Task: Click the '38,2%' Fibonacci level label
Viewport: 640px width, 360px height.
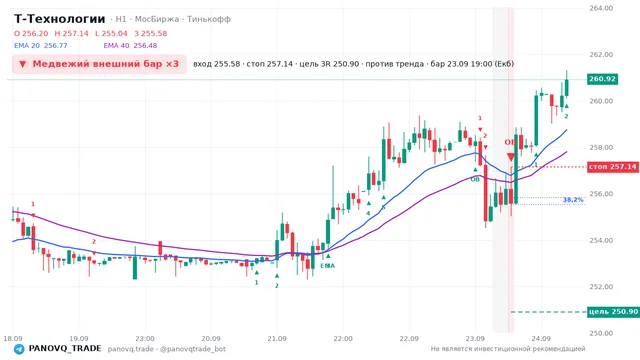Action: click(573, 200)
